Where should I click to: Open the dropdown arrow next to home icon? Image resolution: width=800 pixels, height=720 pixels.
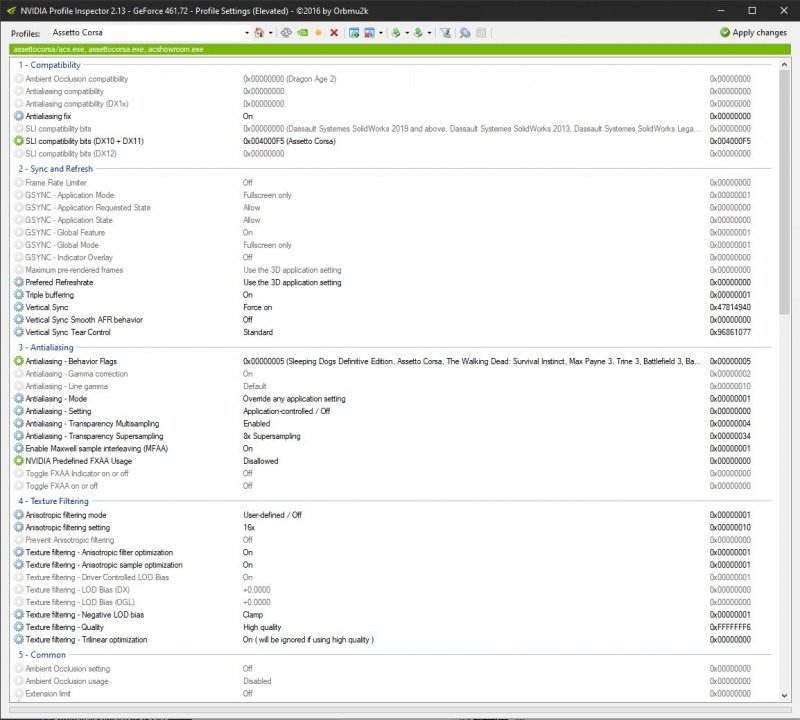click(x=270, y=33)
